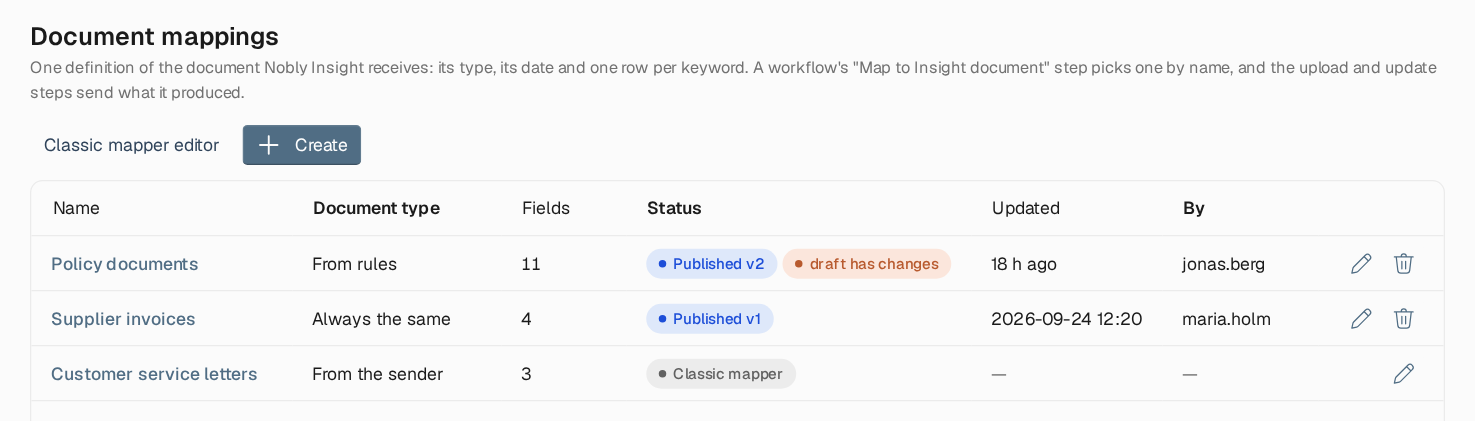This screenshot has width=1475, height=421.
Task: Sort by the Status column header
Action: point(674,208)
